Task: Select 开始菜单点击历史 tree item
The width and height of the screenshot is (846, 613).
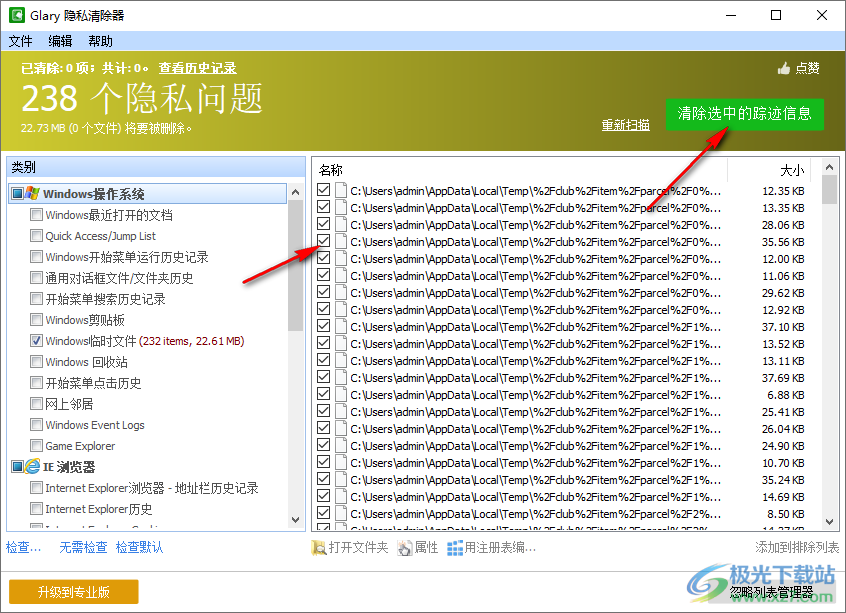Action: (x=93, y=383)
